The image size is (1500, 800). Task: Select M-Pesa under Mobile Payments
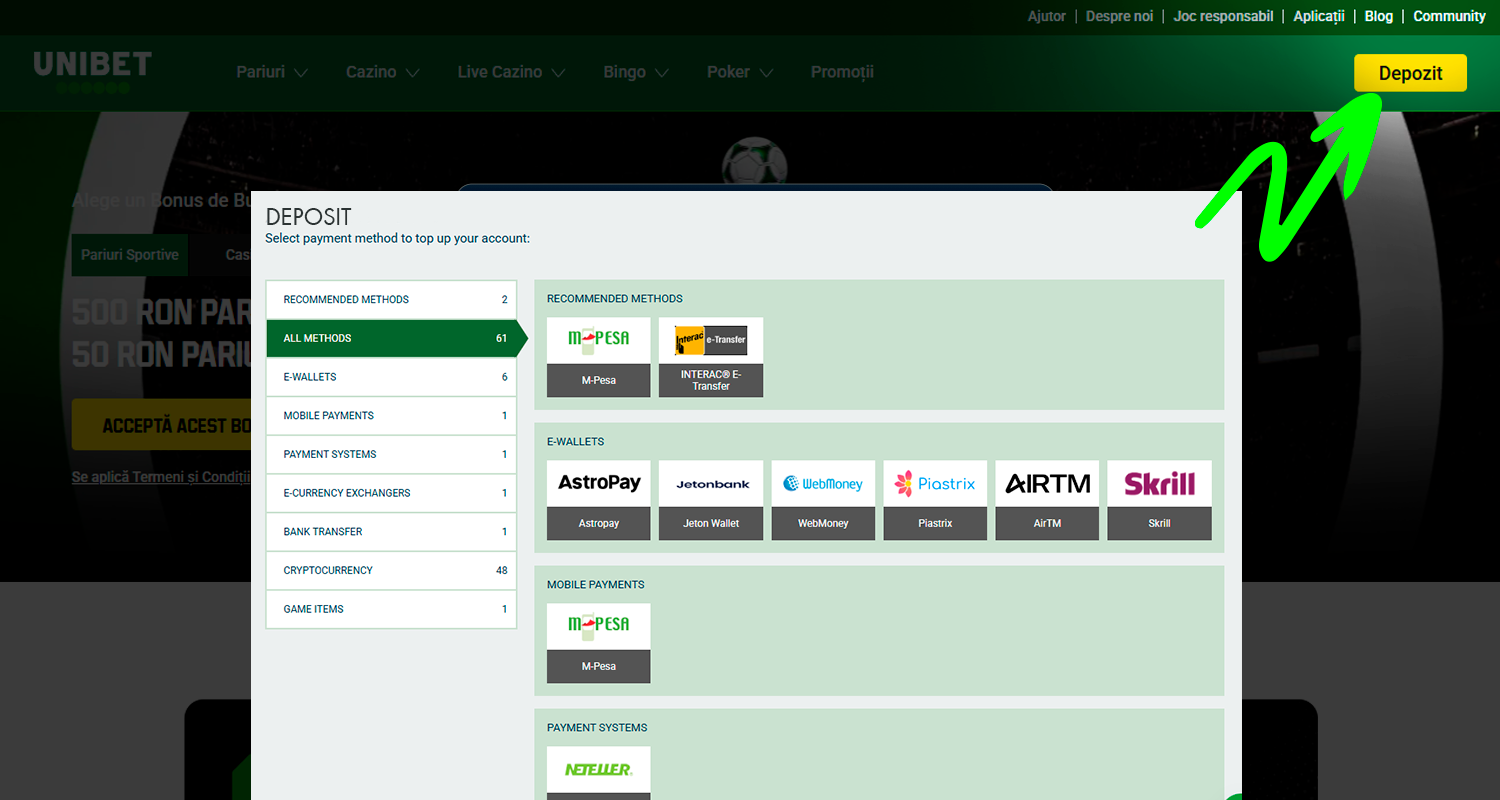[x=598, y=642]
